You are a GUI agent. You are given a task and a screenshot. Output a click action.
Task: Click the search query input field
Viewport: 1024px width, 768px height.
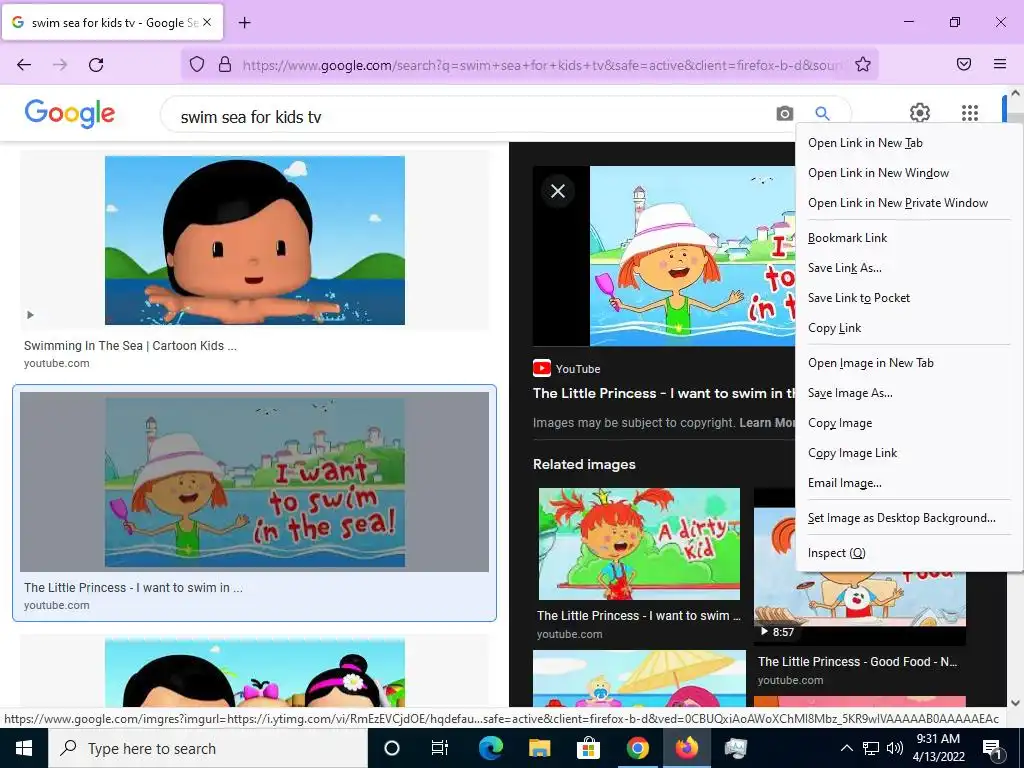point(470,117)
